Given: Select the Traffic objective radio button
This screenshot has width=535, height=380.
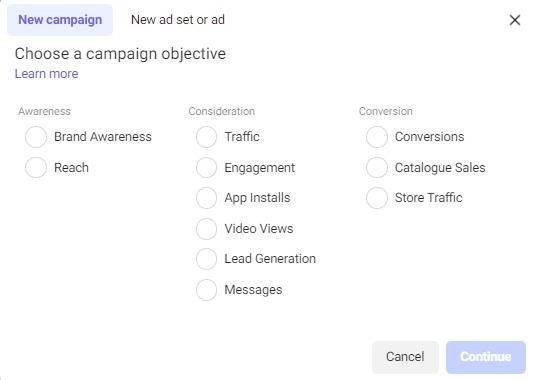Looking at the screenshot, I should [x=206, y=137].
